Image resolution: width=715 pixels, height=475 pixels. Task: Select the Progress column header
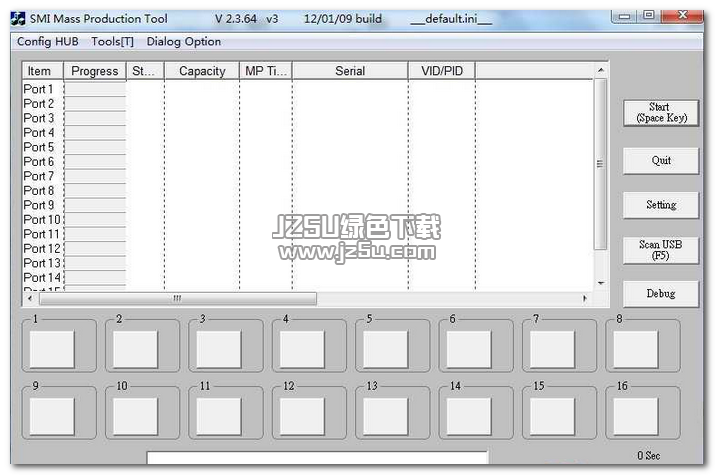94,71
